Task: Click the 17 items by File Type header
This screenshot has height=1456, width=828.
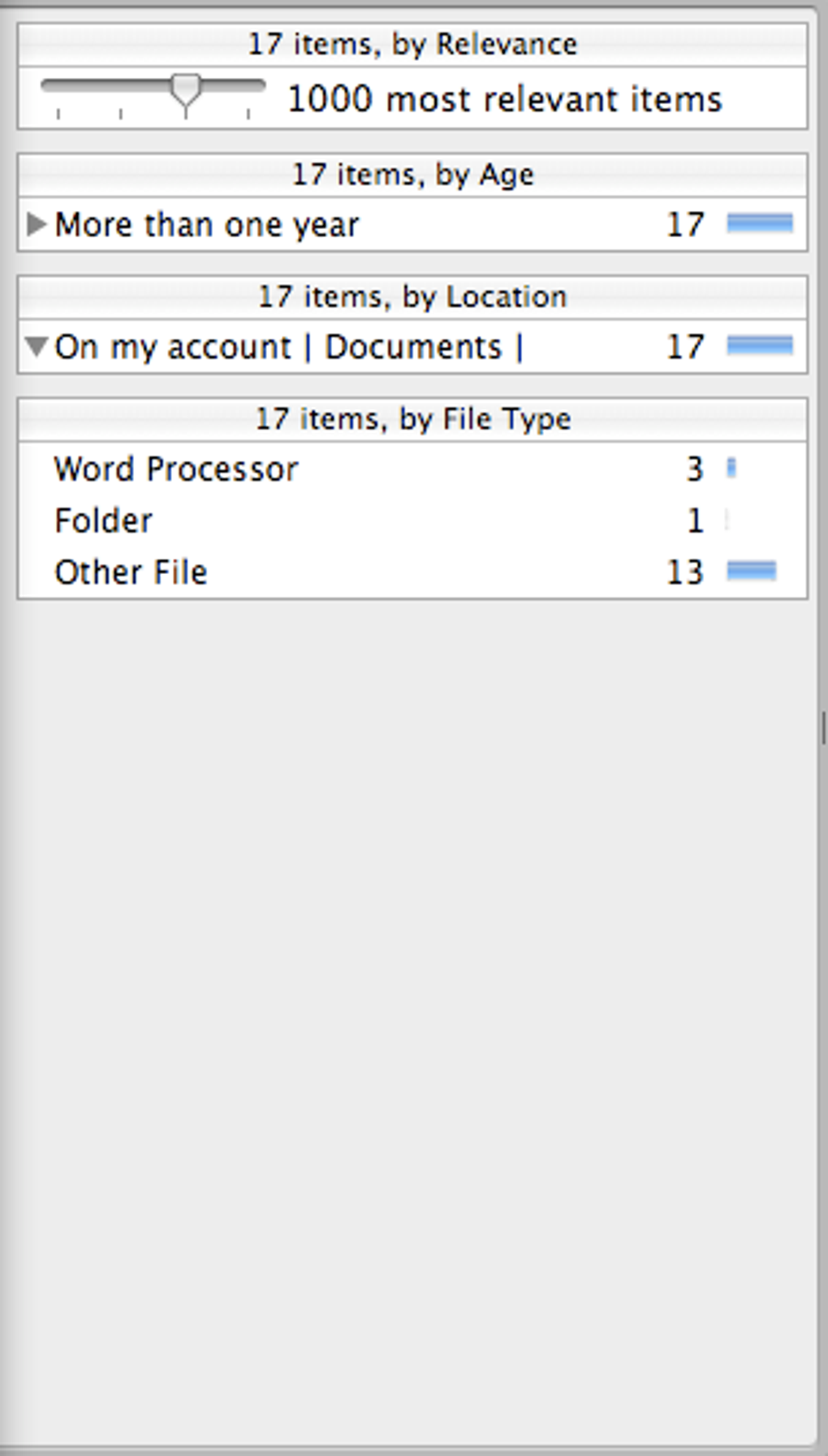Action: (x=412, y=419)
